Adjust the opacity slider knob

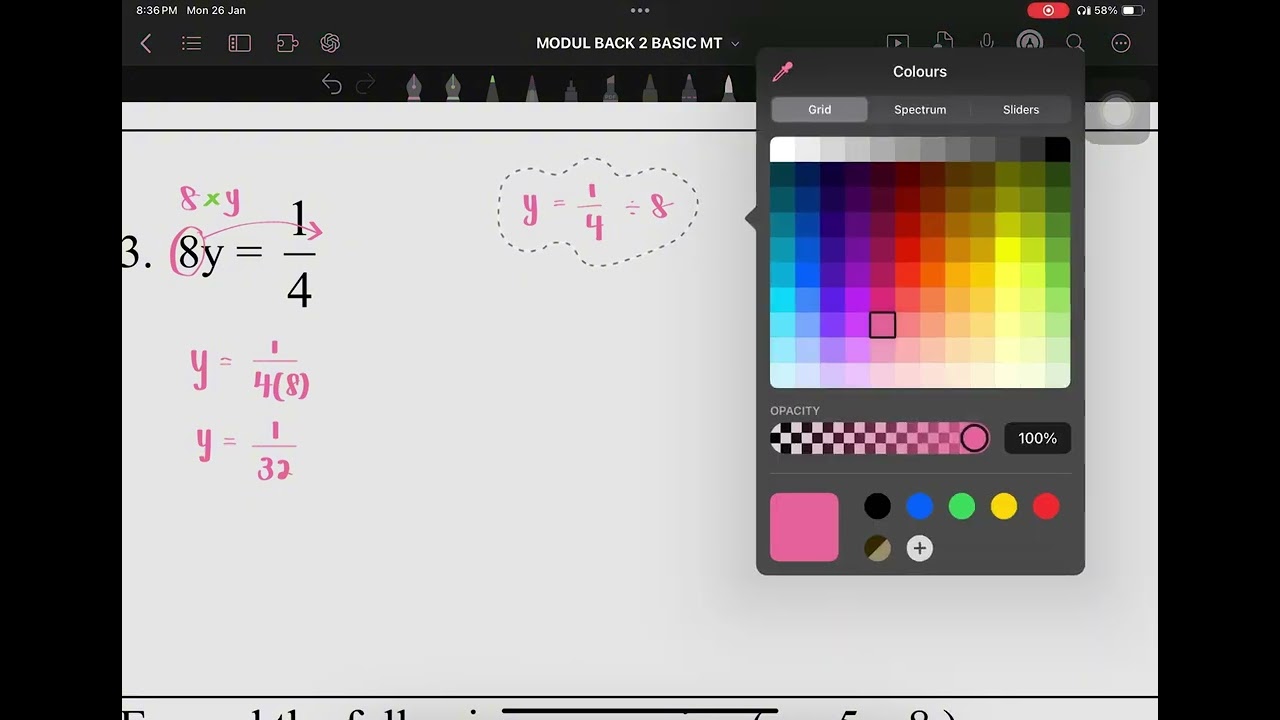974,438
